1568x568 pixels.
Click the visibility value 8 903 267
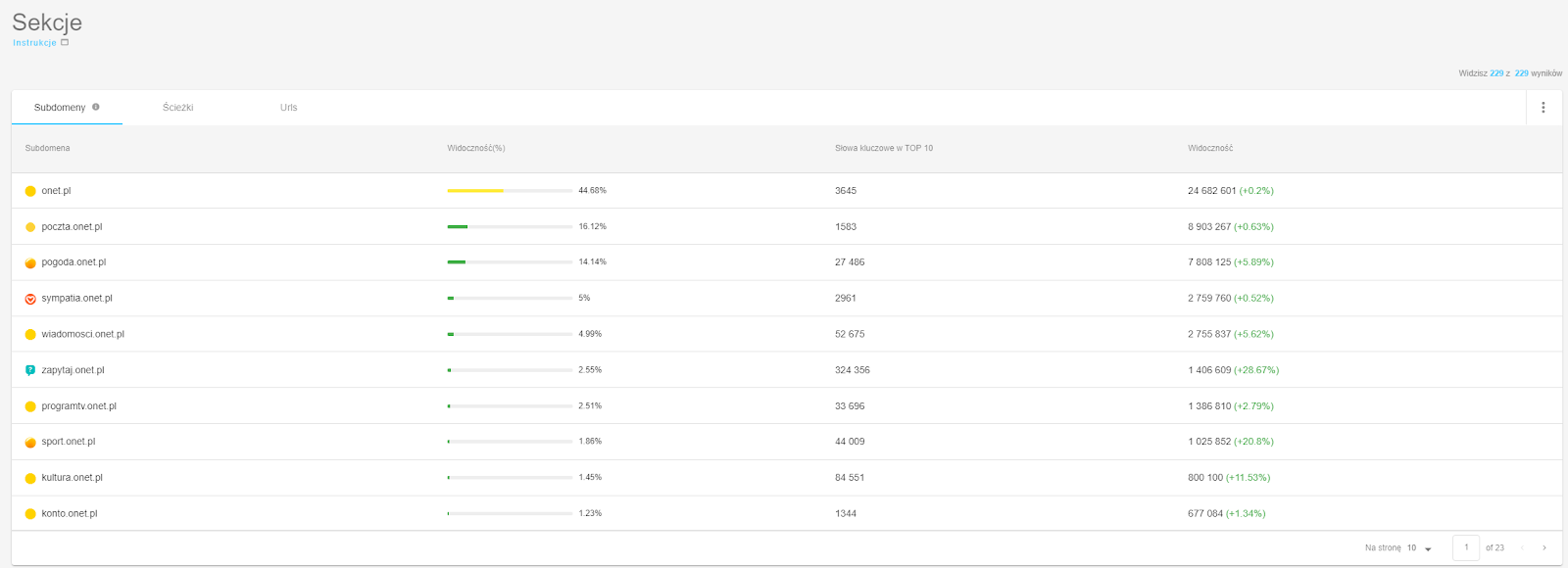pyautogui.click(x=1209, y=227)
